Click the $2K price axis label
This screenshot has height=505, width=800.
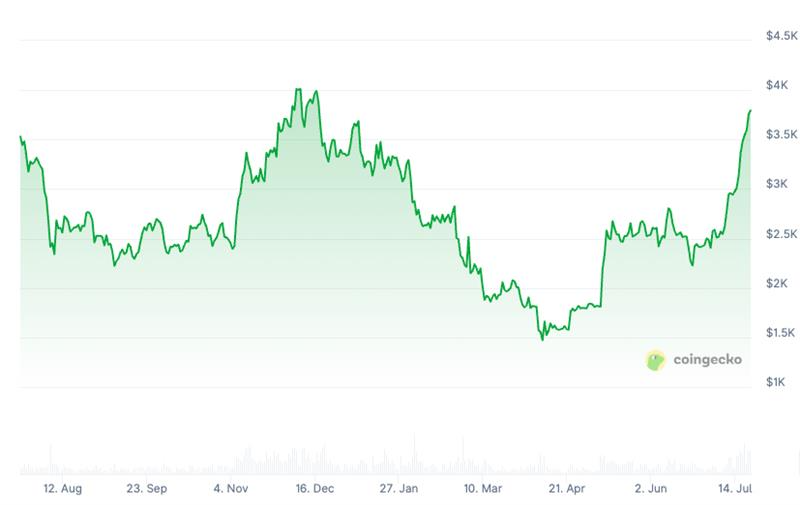click(777, 283)
